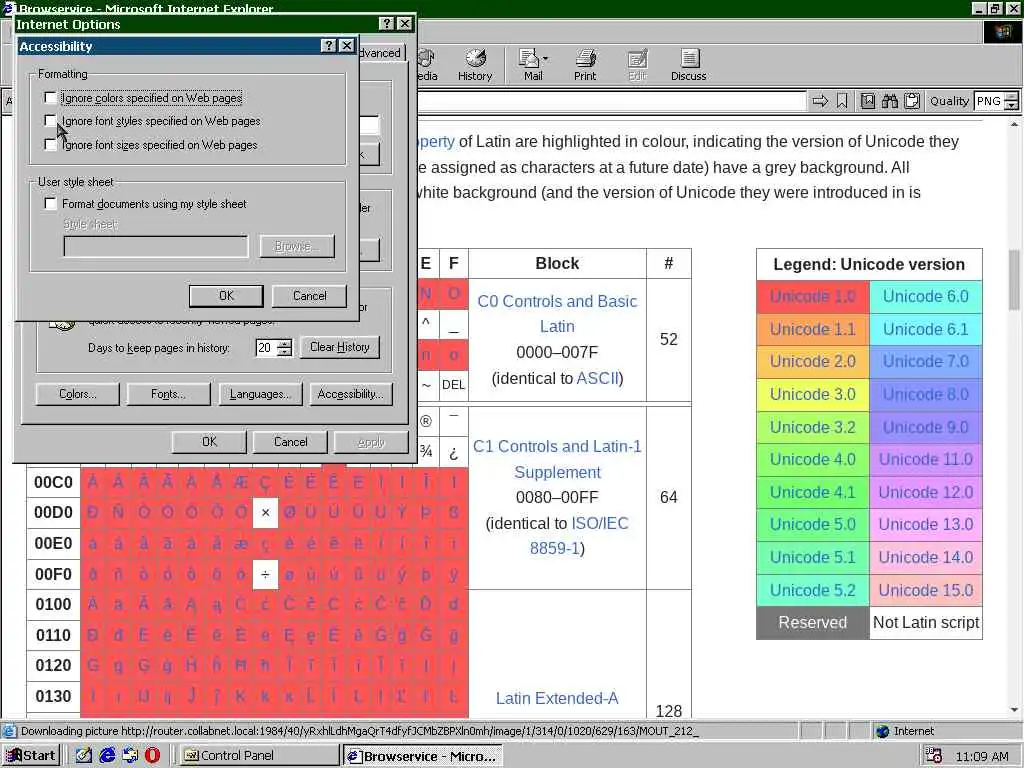Screen dimensions: 1024x768
Task: Open the Start menu
Action: (31, 755)
